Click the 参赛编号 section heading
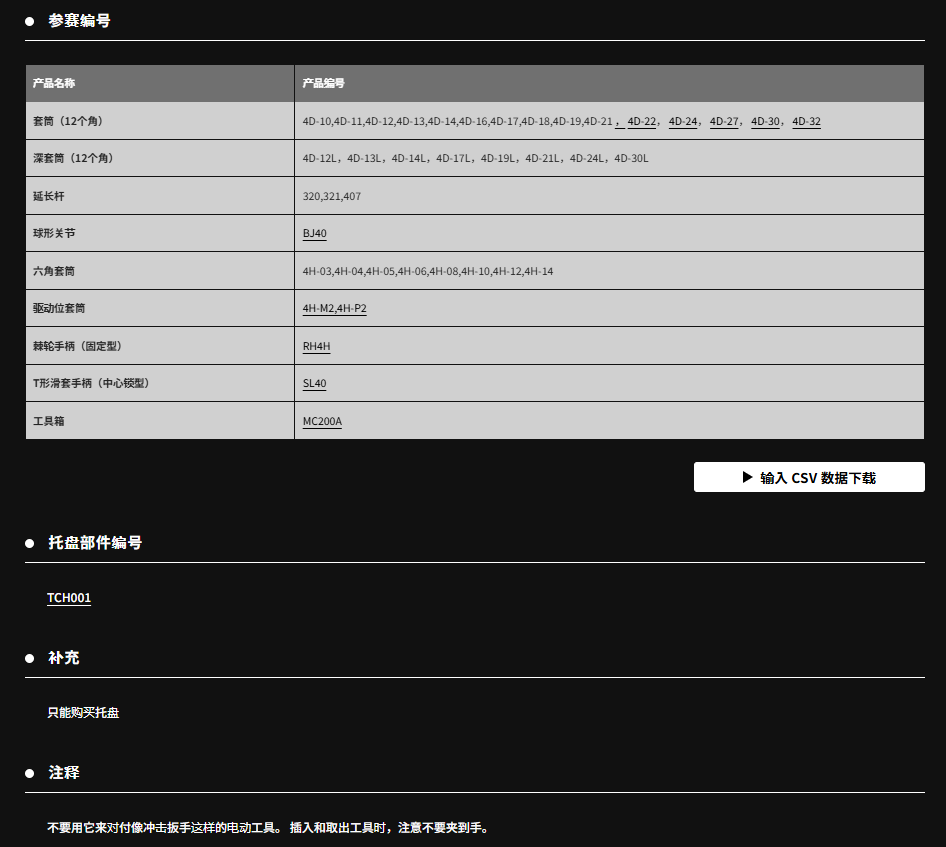 click(79, 20)
